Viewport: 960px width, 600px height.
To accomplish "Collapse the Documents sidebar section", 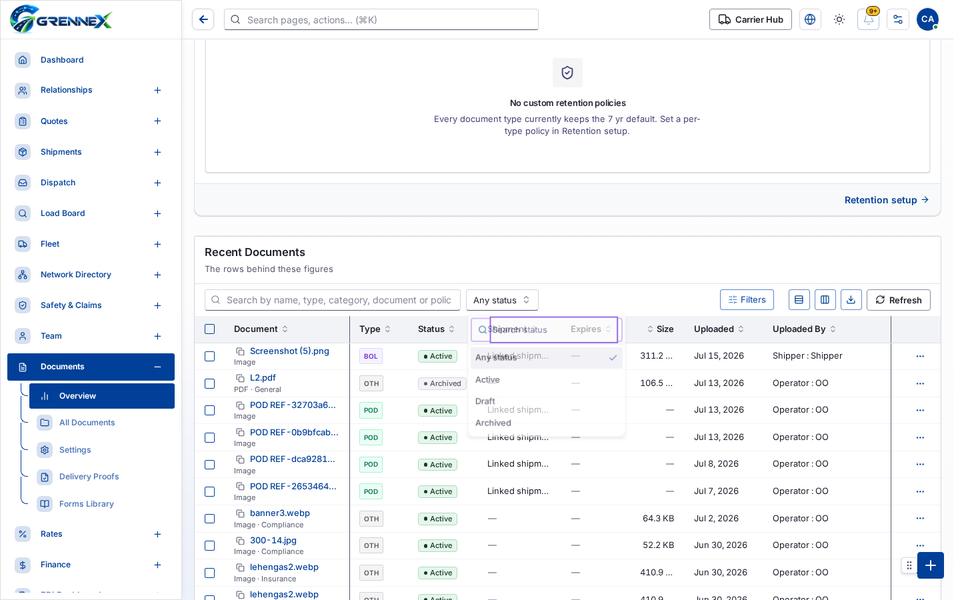I will coord(157,367).
